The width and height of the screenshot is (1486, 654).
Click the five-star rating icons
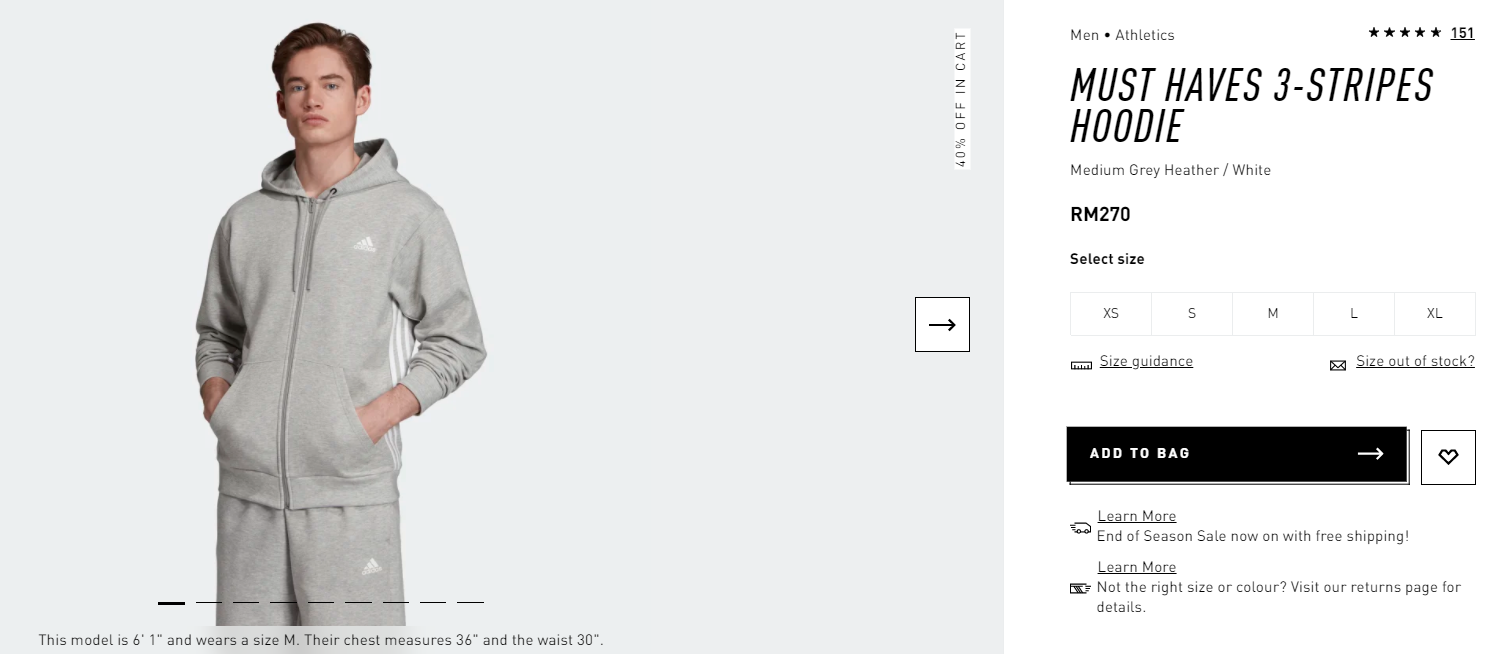click(1405, 33)
